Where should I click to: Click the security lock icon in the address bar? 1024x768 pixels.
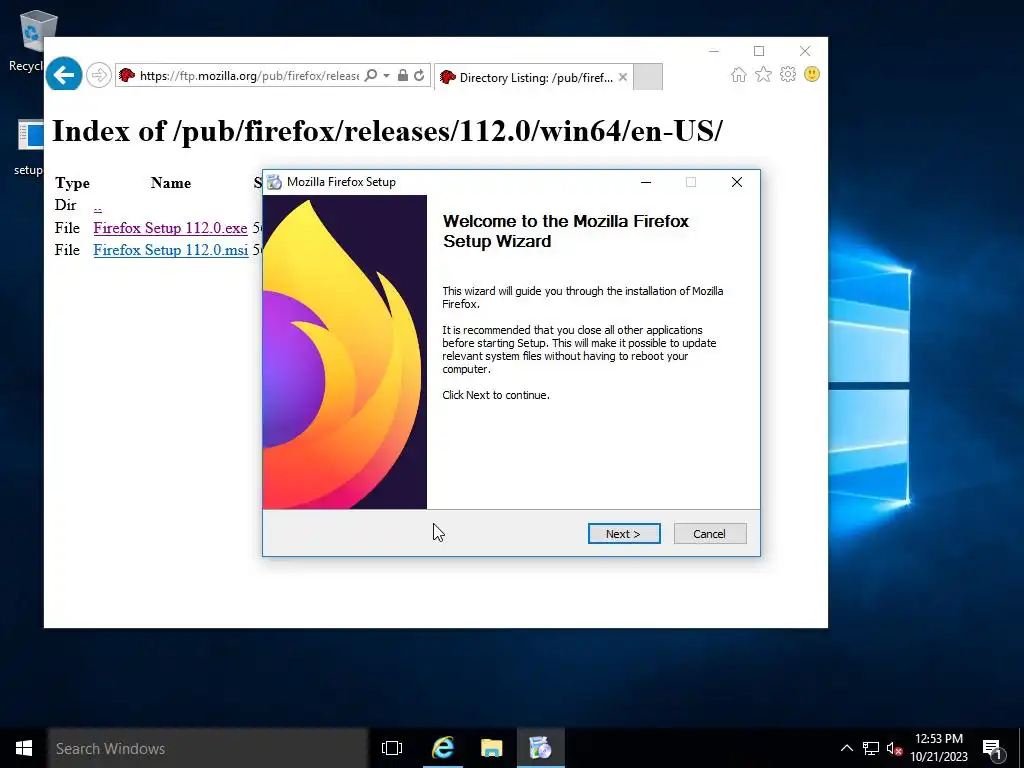[x=403, y=75]
